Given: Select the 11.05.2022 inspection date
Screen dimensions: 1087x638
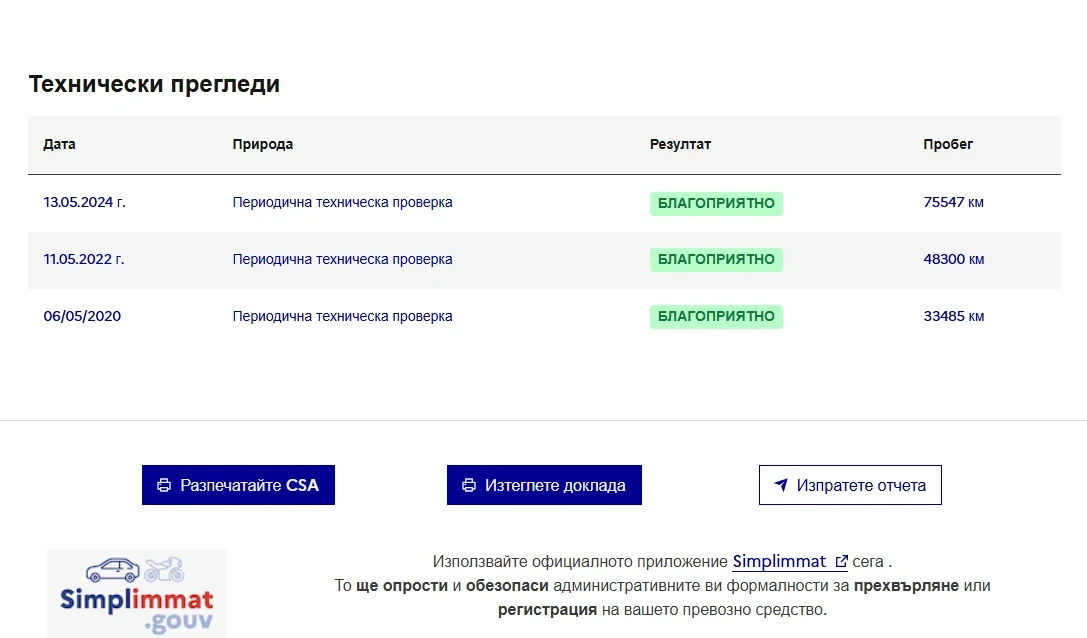Looking at the screenshot, I should point(84,259).
